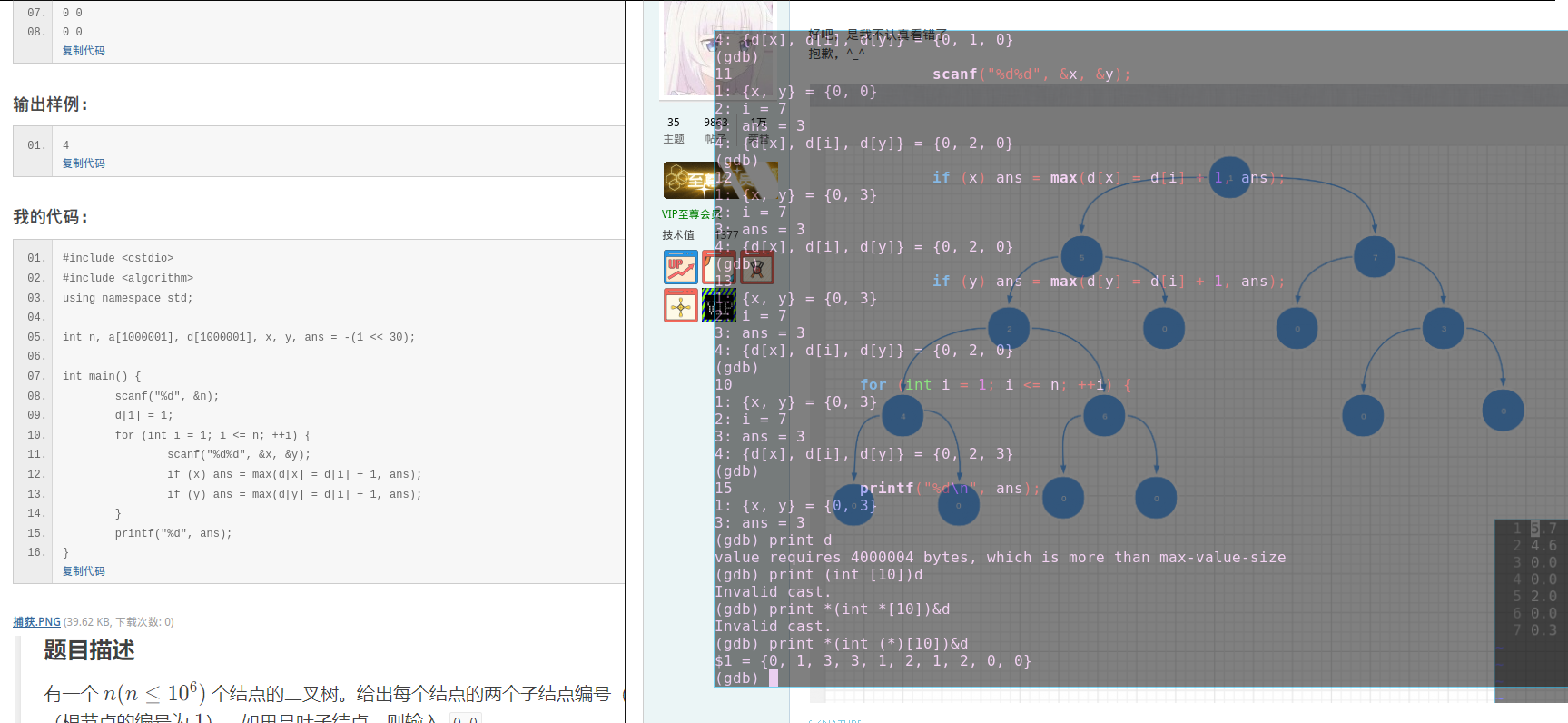1568x723 pixels.
Task: Click the terminal's gdb prompt cursor
Action: 774,678
